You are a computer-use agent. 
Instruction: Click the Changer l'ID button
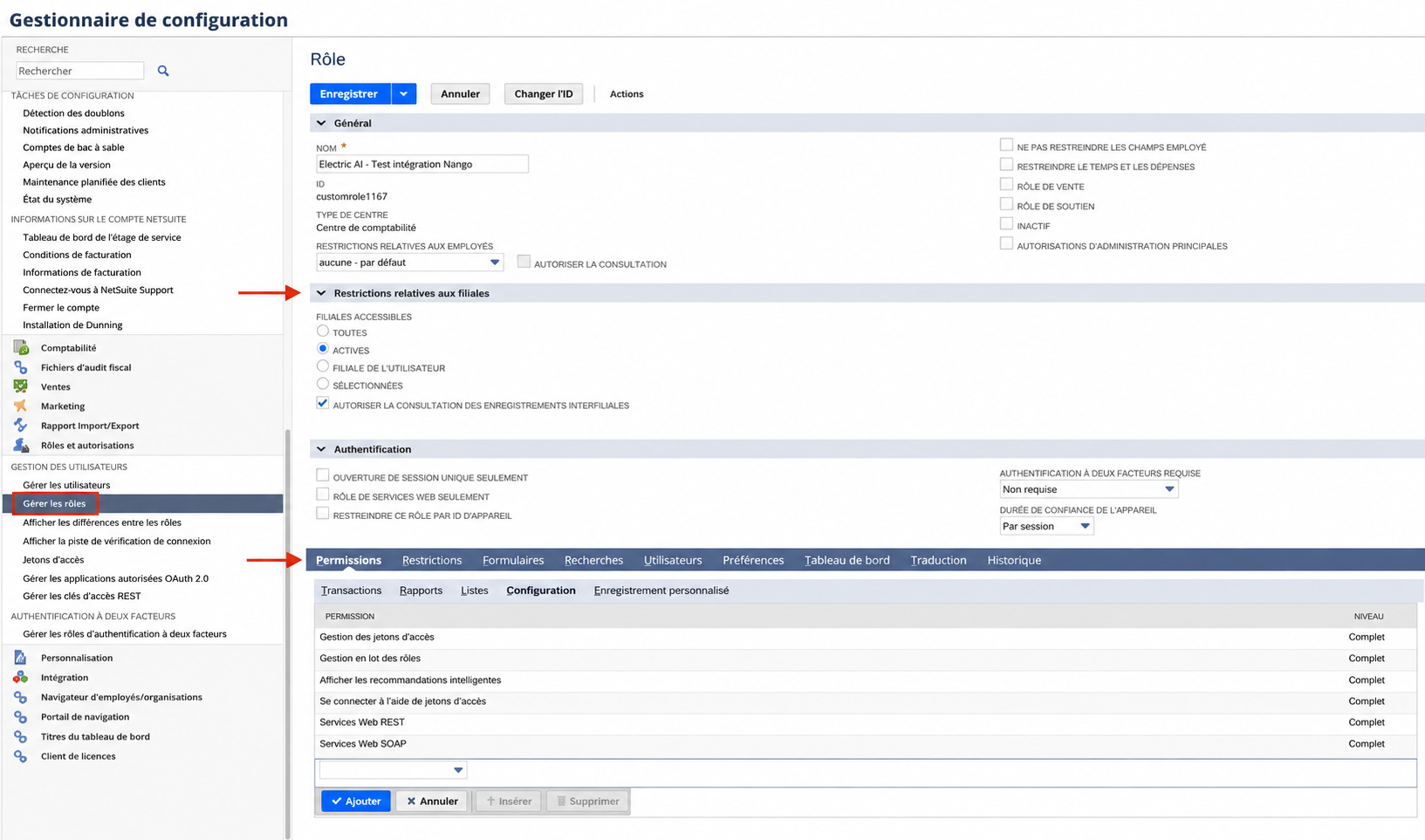544,93
